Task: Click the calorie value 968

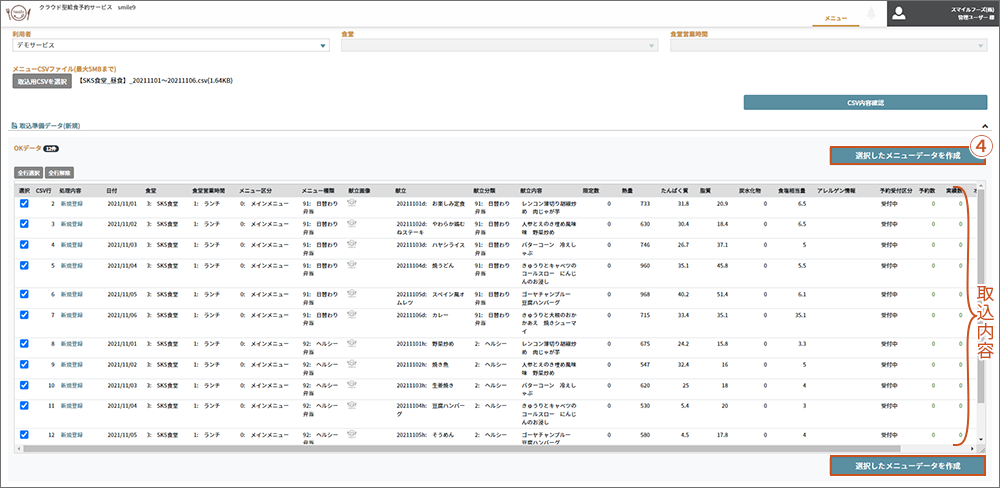Action: pyautogui.click(x=645, y=294)
